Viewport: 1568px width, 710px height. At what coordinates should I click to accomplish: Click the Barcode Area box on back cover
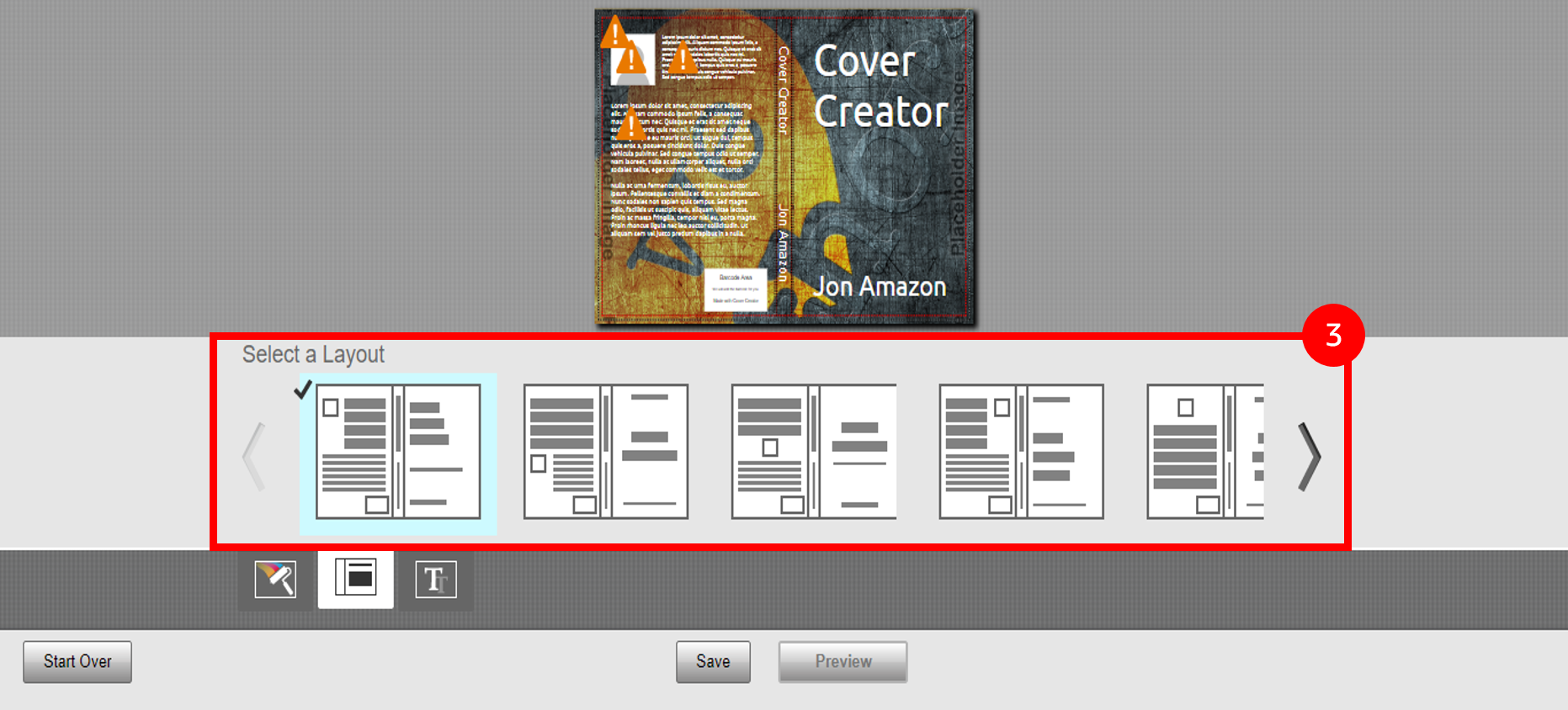tap(736, 289)
